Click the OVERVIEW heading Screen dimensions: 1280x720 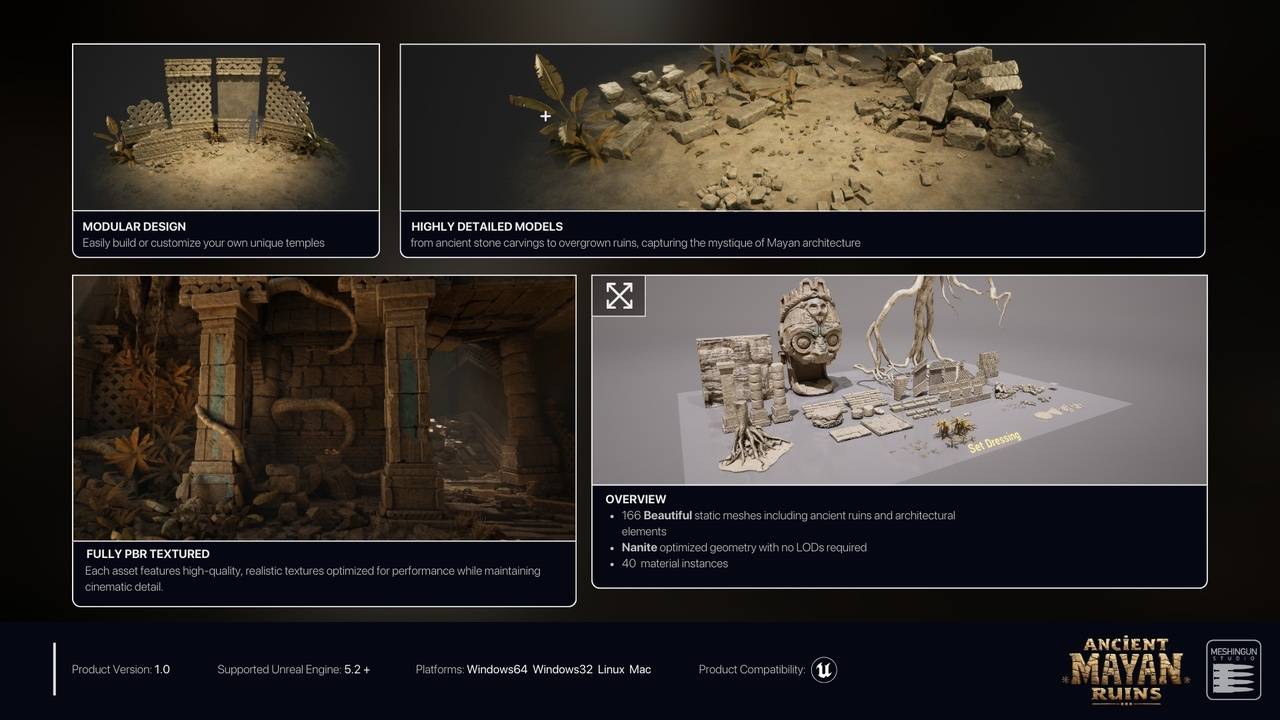coord(635,499)
